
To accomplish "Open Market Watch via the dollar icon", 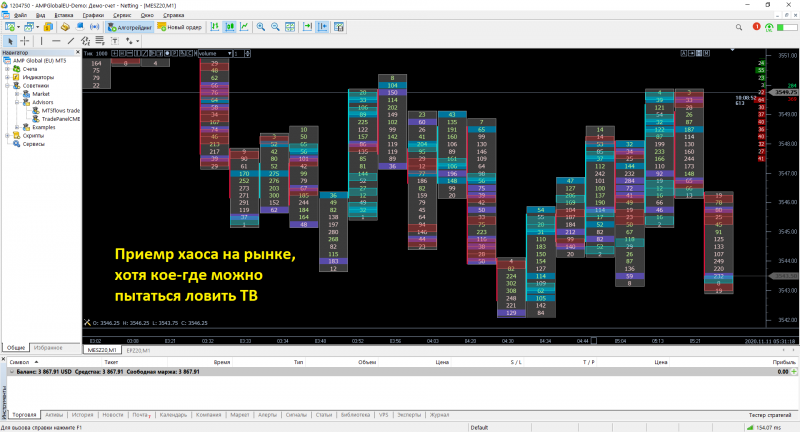I will point(48,27).
